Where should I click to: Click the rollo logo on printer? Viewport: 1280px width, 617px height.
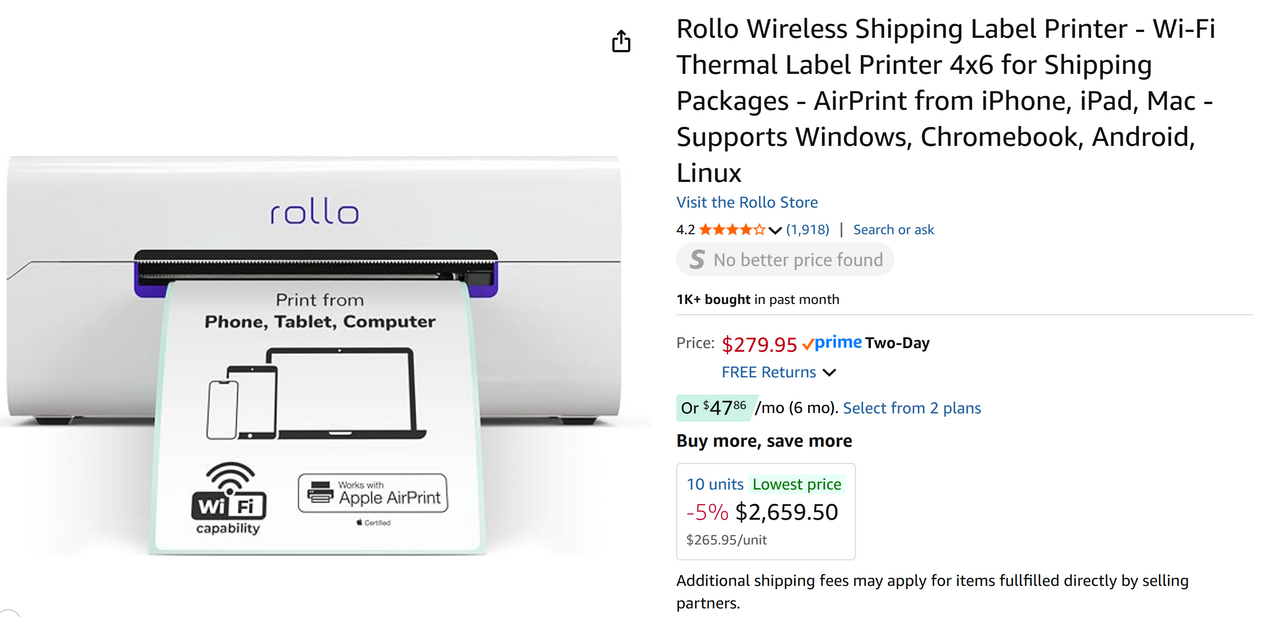pyautogui.click(x=314, y=212)
